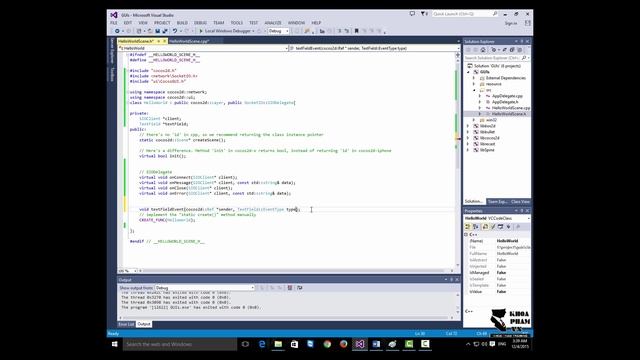Close the HelloWorldScene.h tab
The image size is (640, 360).
pos(164,41)
